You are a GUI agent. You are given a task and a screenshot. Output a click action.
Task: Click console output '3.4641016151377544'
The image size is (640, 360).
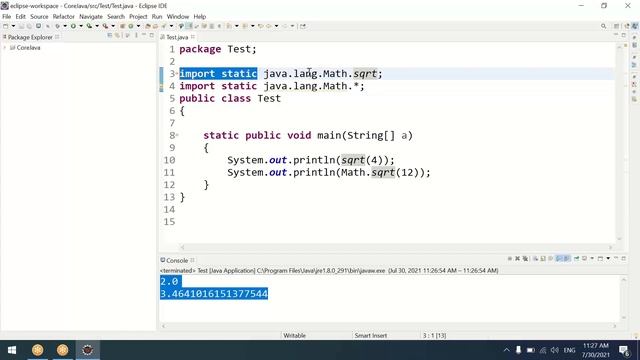(214, 293)
